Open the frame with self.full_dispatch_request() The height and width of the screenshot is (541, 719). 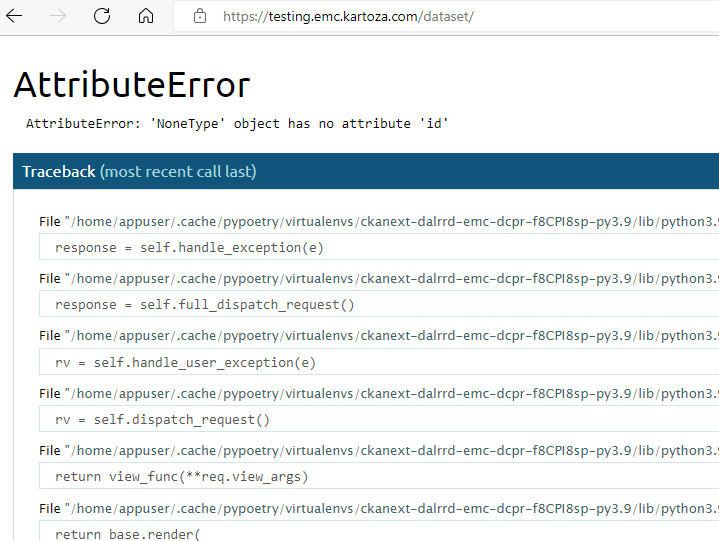379,304
